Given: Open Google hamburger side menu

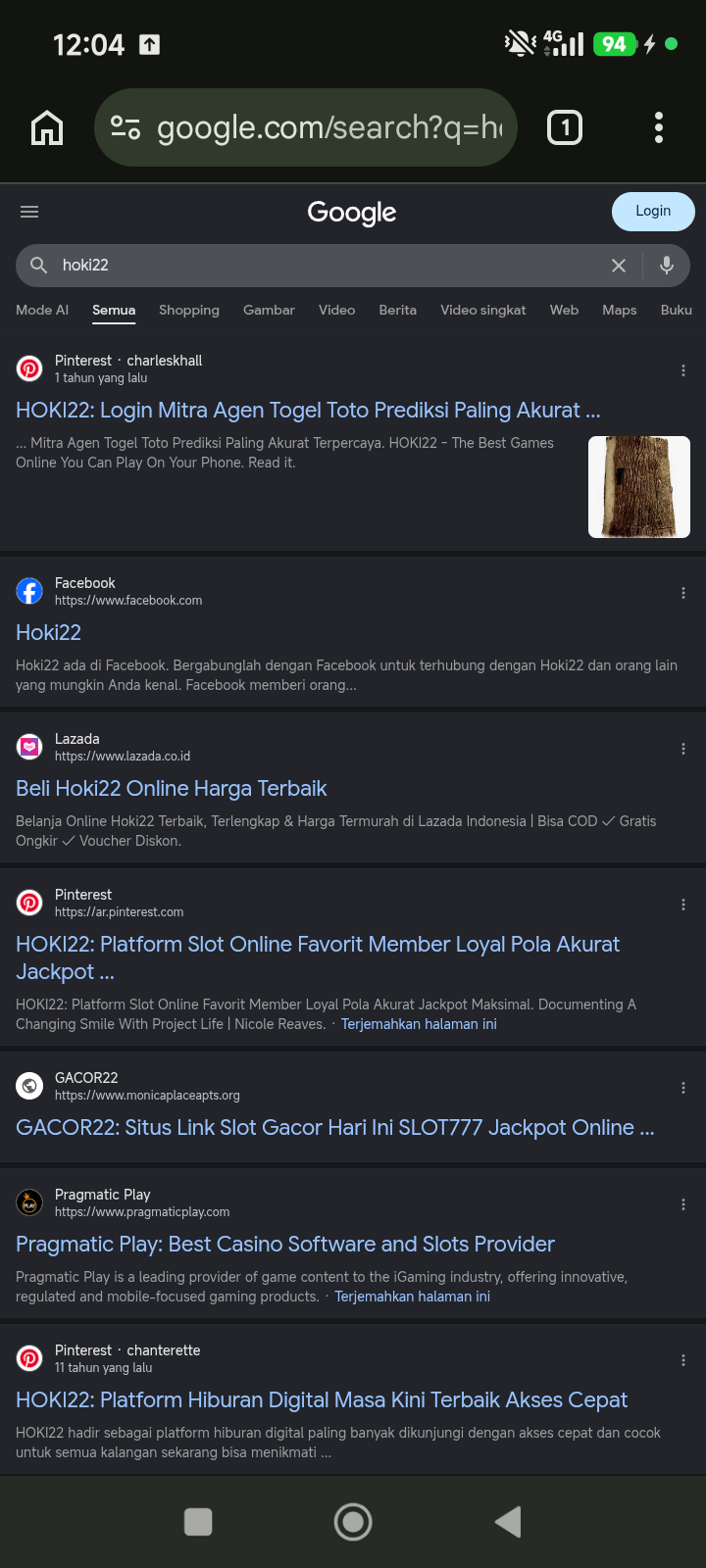Looking at the screenshot, I should coord(29,212).
